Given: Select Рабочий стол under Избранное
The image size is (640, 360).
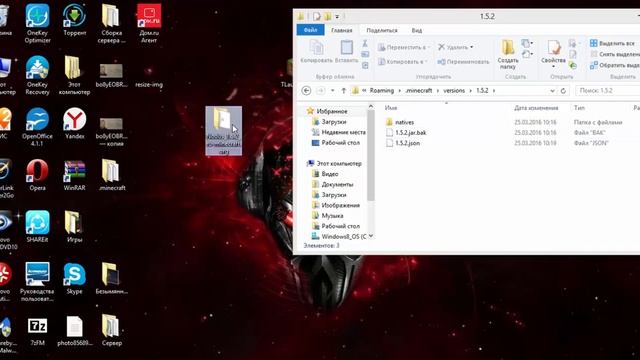Looking at the screenshot, I should coord(336,143).
